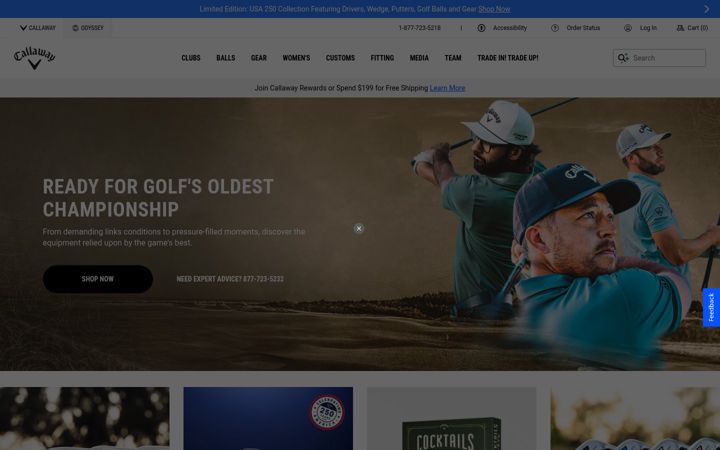Open the Balls menu
Viewport: 720px width, 450px height.
click(x=225, y=58)
